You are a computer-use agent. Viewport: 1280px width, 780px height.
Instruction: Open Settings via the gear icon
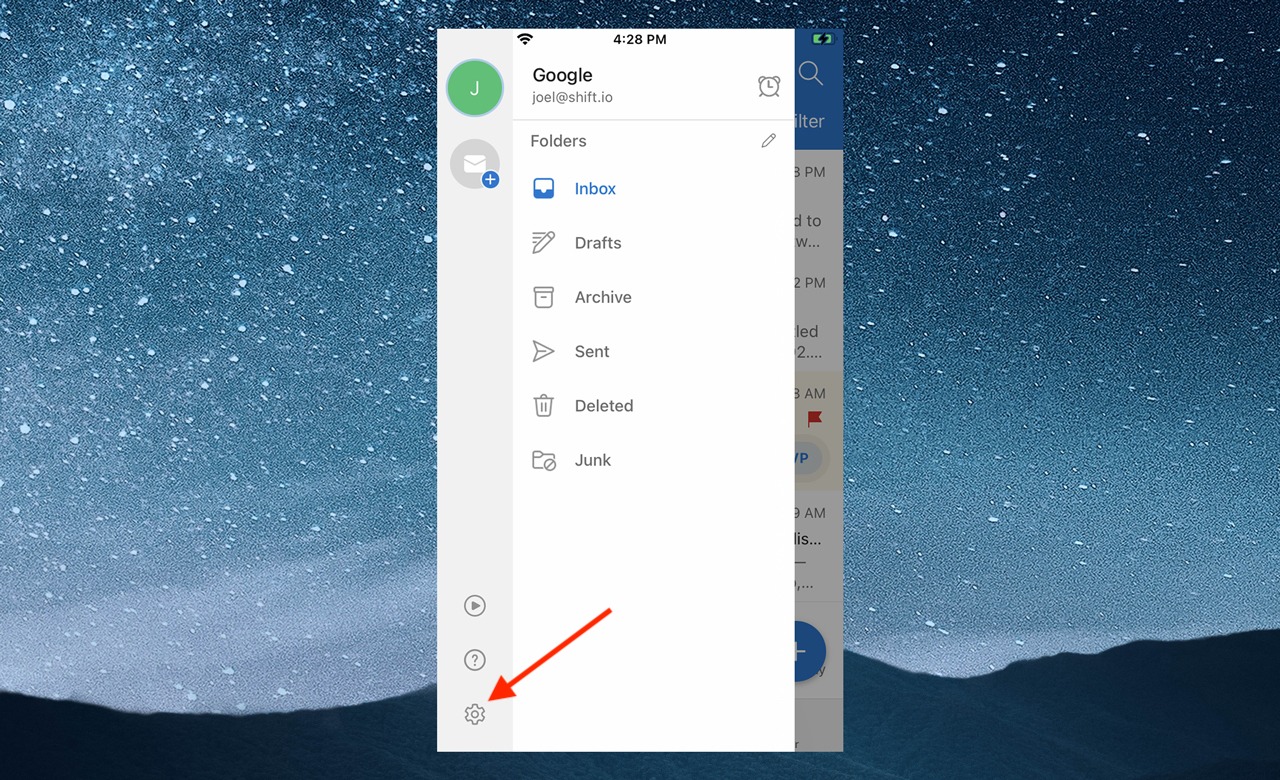click(475, 714)
